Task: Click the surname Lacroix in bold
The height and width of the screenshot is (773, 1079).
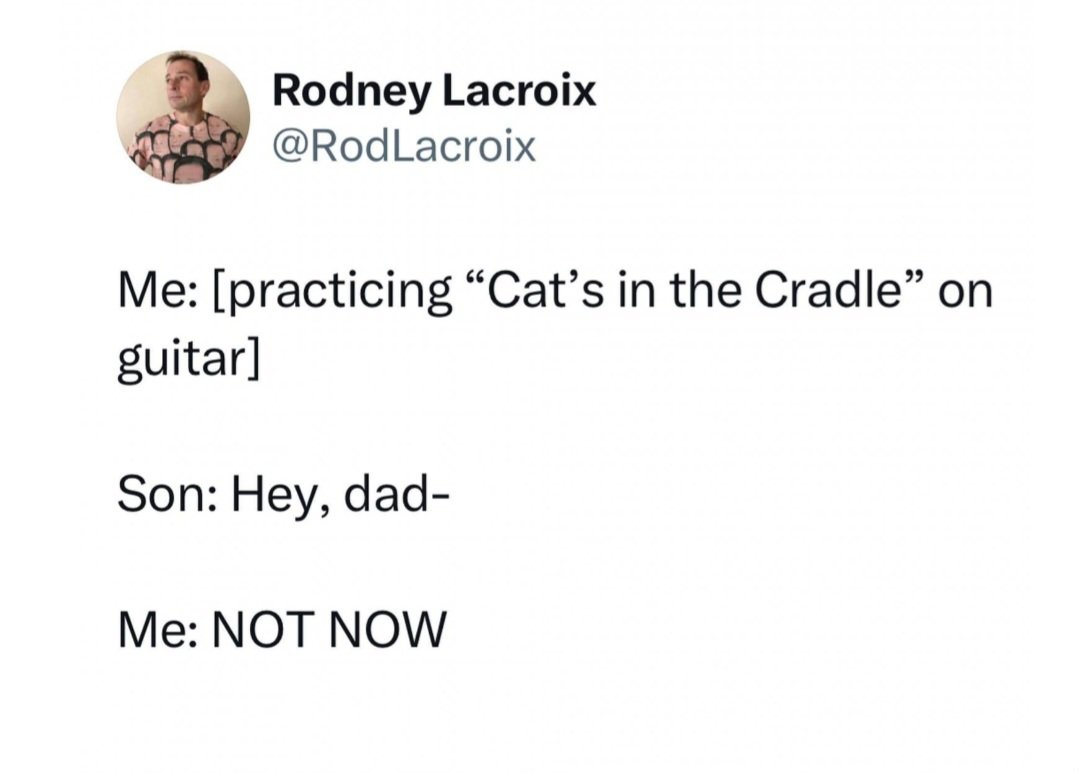Action: point(519,90)
